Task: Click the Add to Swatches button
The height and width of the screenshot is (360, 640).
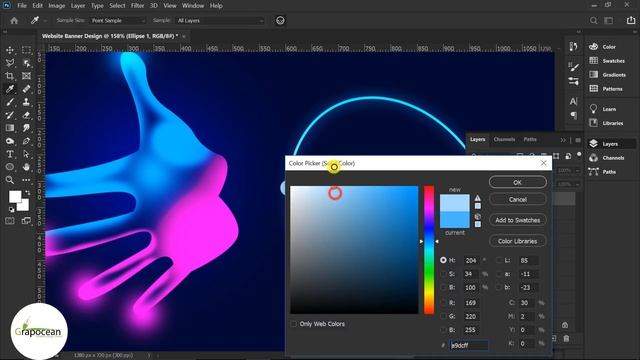Action: click(518, 220)
